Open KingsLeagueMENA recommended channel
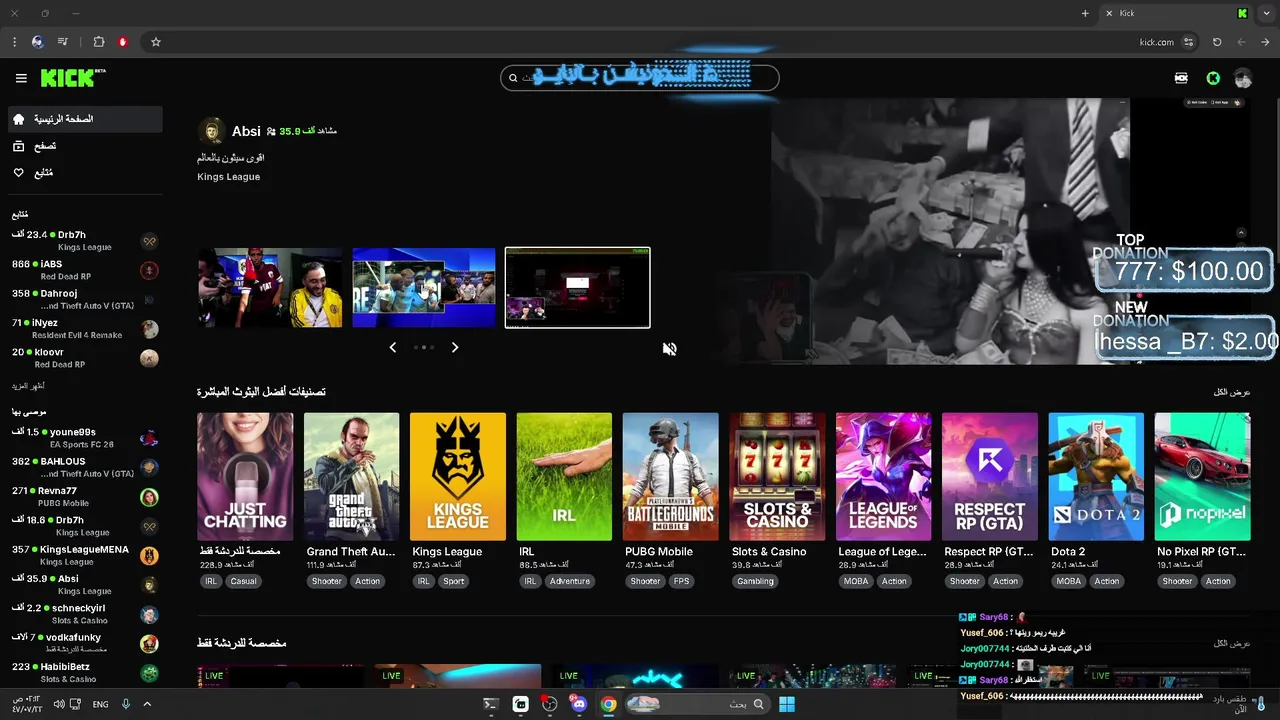 click(x=84, y=555)
